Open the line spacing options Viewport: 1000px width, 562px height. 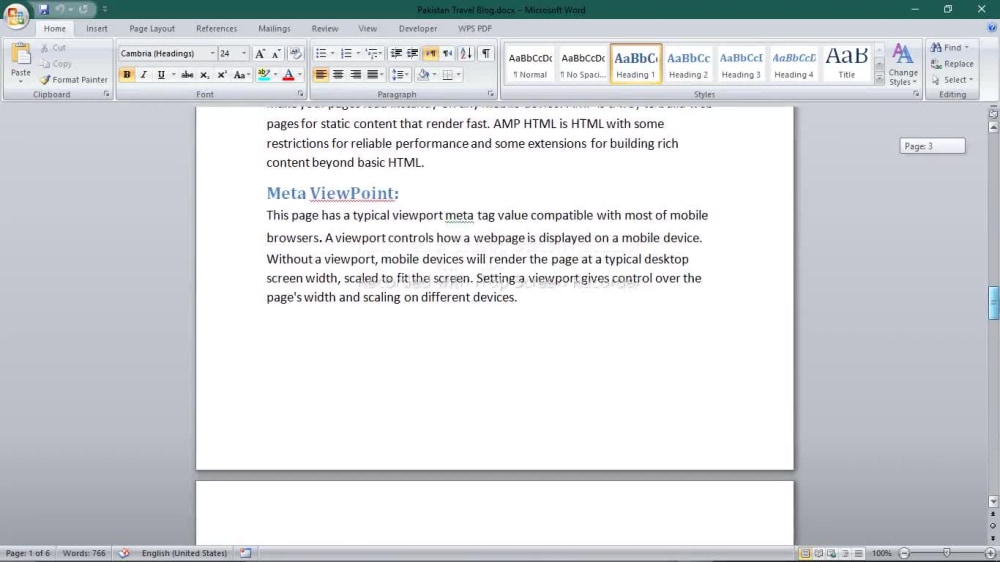coord(399,75)
